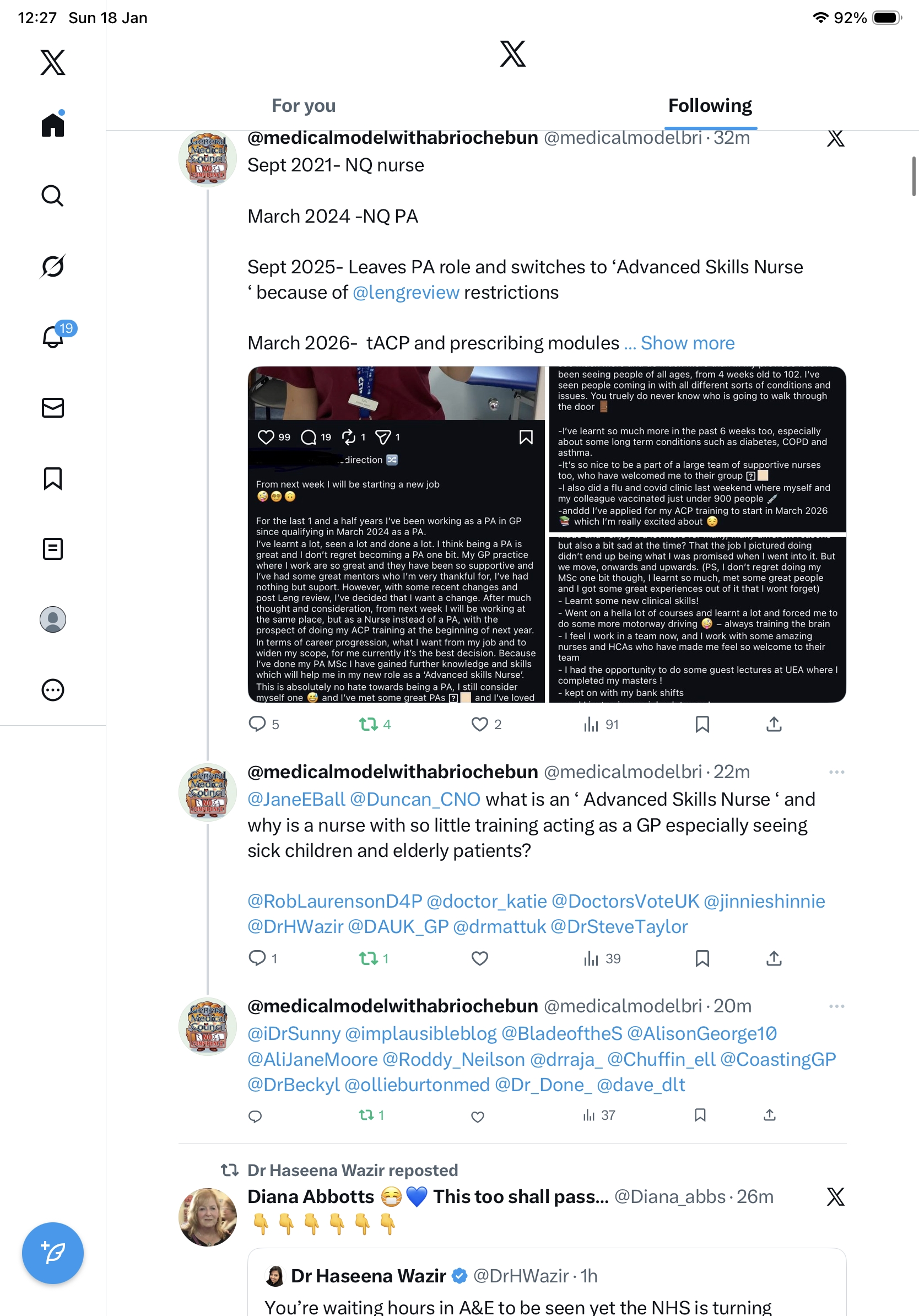The image size is (919, 1316).
Task: Open the Search icon in sidebar
Action: point(52,196)
